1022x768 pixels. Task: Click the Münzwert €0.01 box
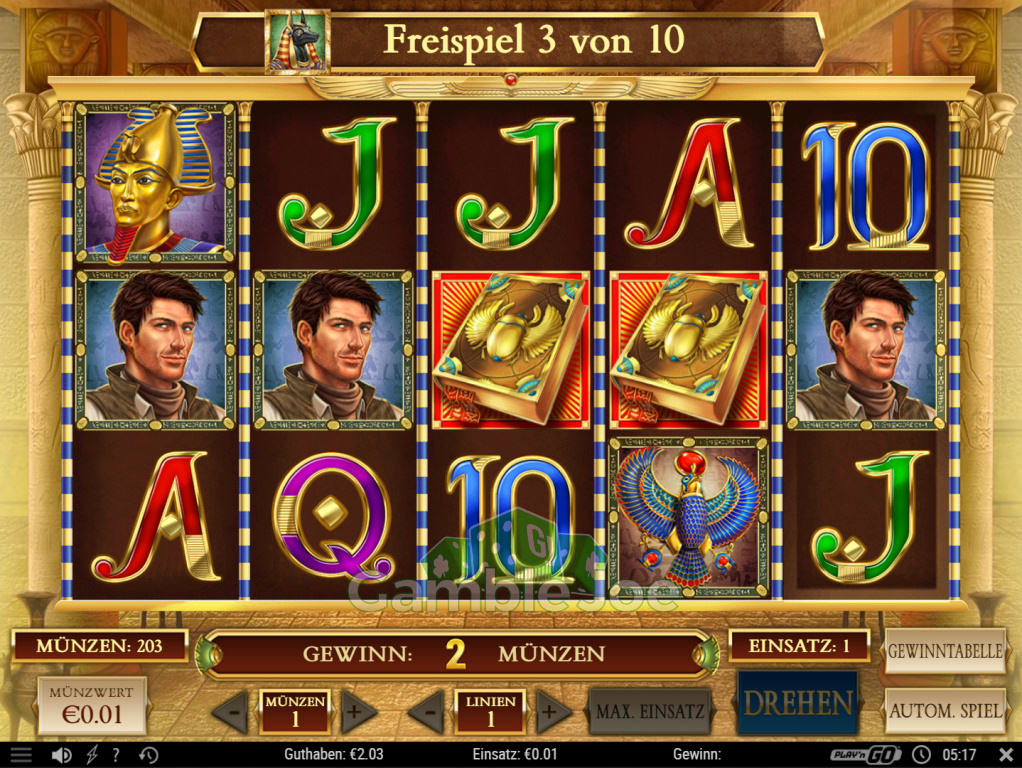(x=92, y=706)
